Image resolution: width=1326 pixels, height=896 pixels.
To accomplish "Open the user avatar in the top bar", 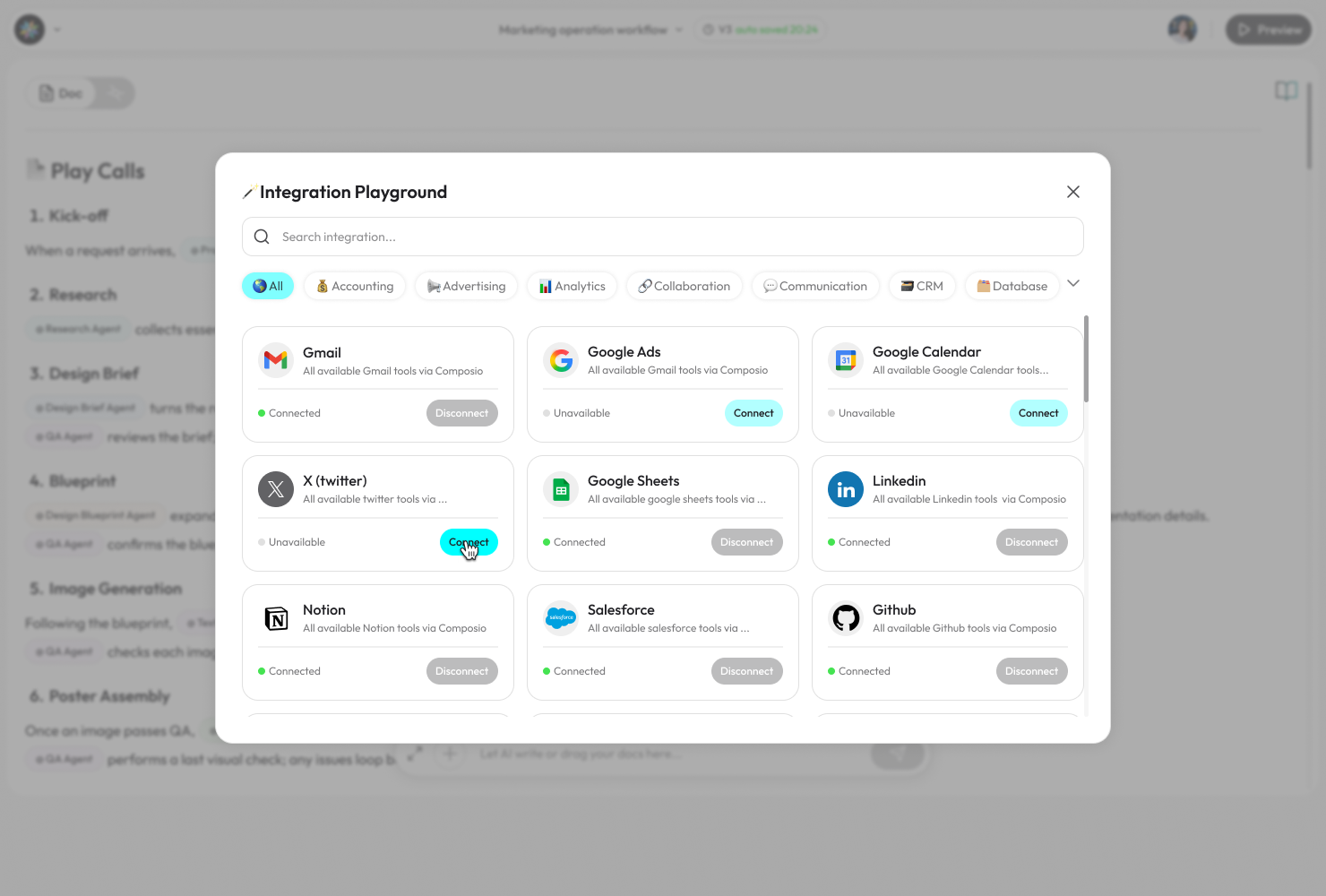I will click(x=1183, y=30).
